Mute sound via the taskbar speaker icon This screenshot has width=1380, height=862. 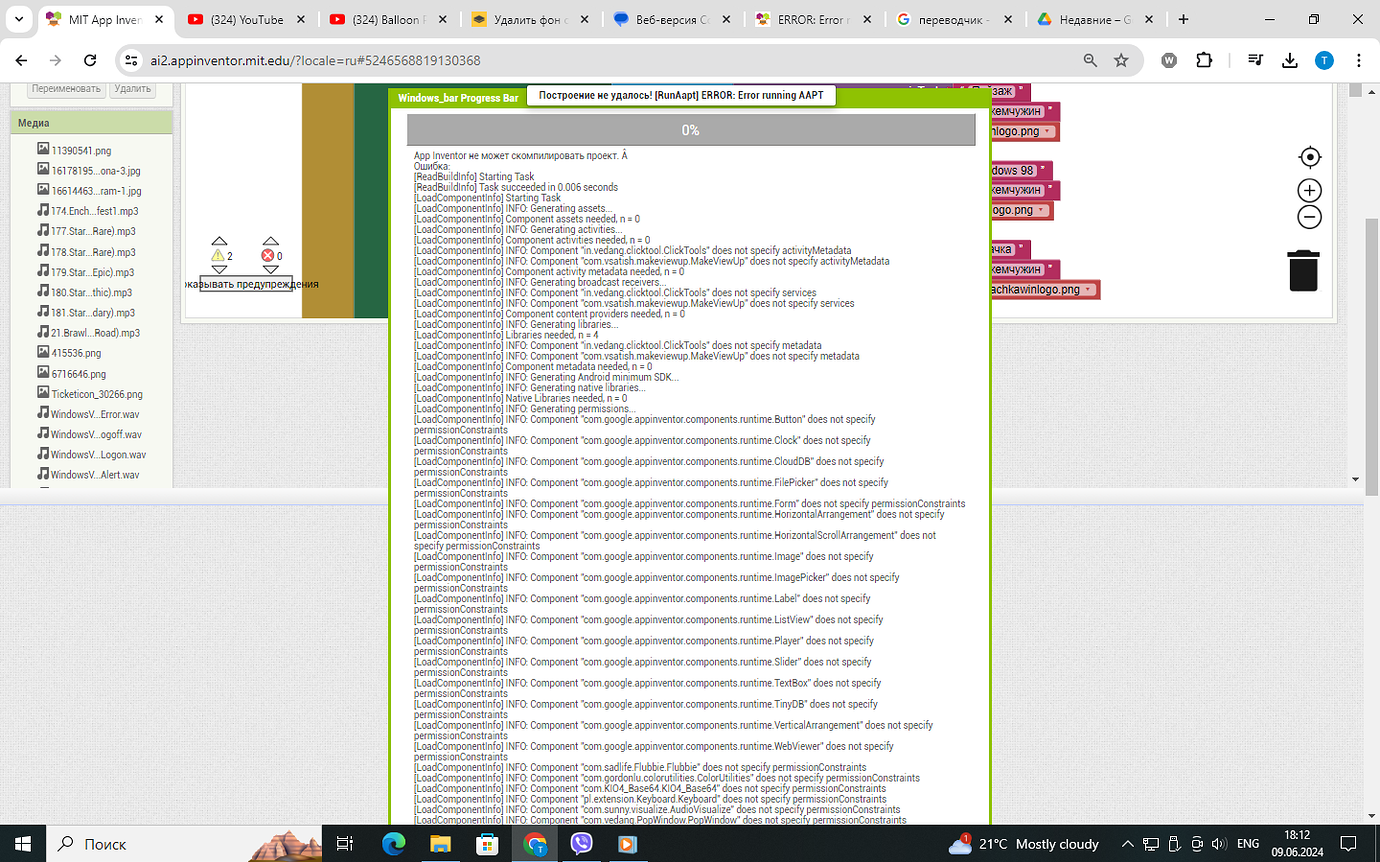click(1221, 843)
